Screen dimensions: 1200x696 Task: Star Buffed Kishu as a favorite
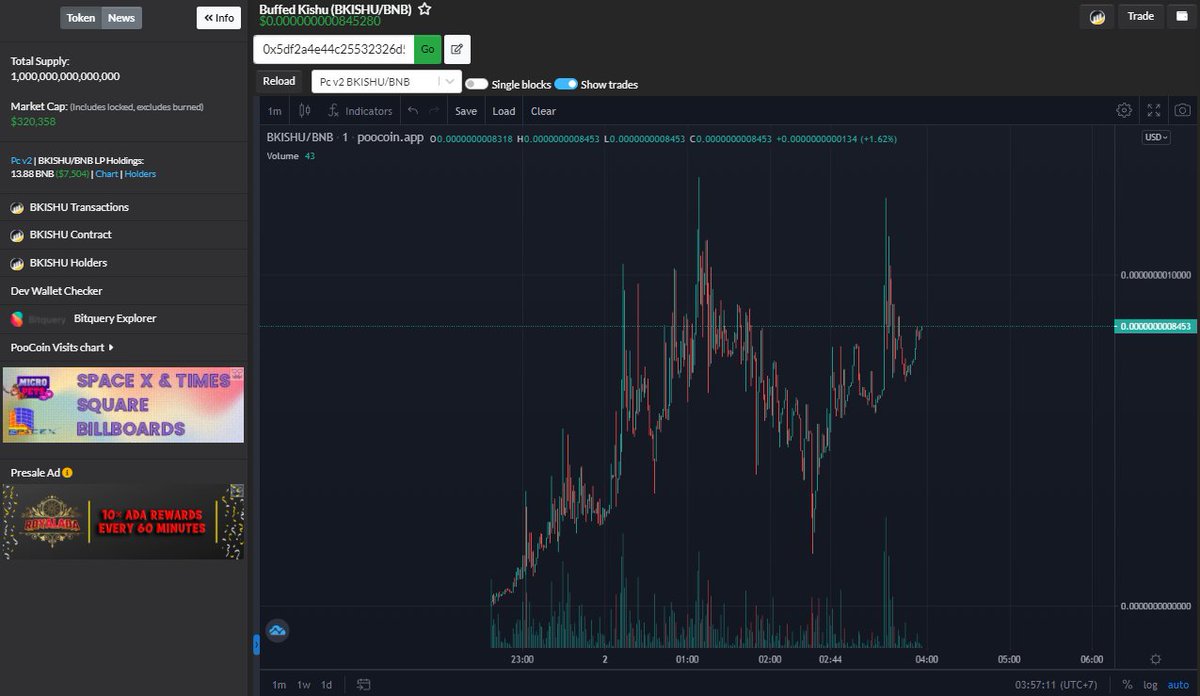pos(425,9)
